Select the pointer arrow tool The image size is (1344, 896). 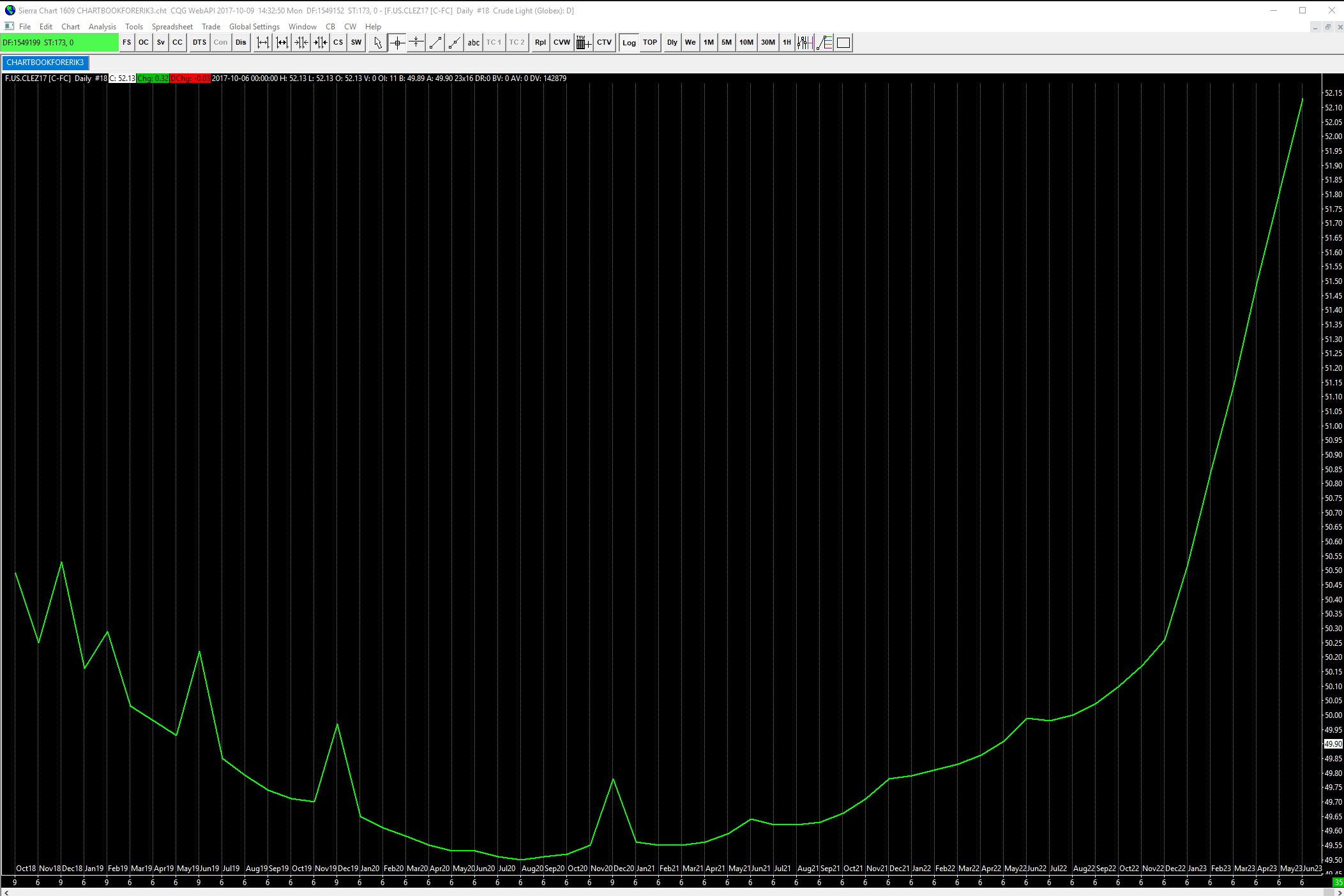tap(377, 43)
